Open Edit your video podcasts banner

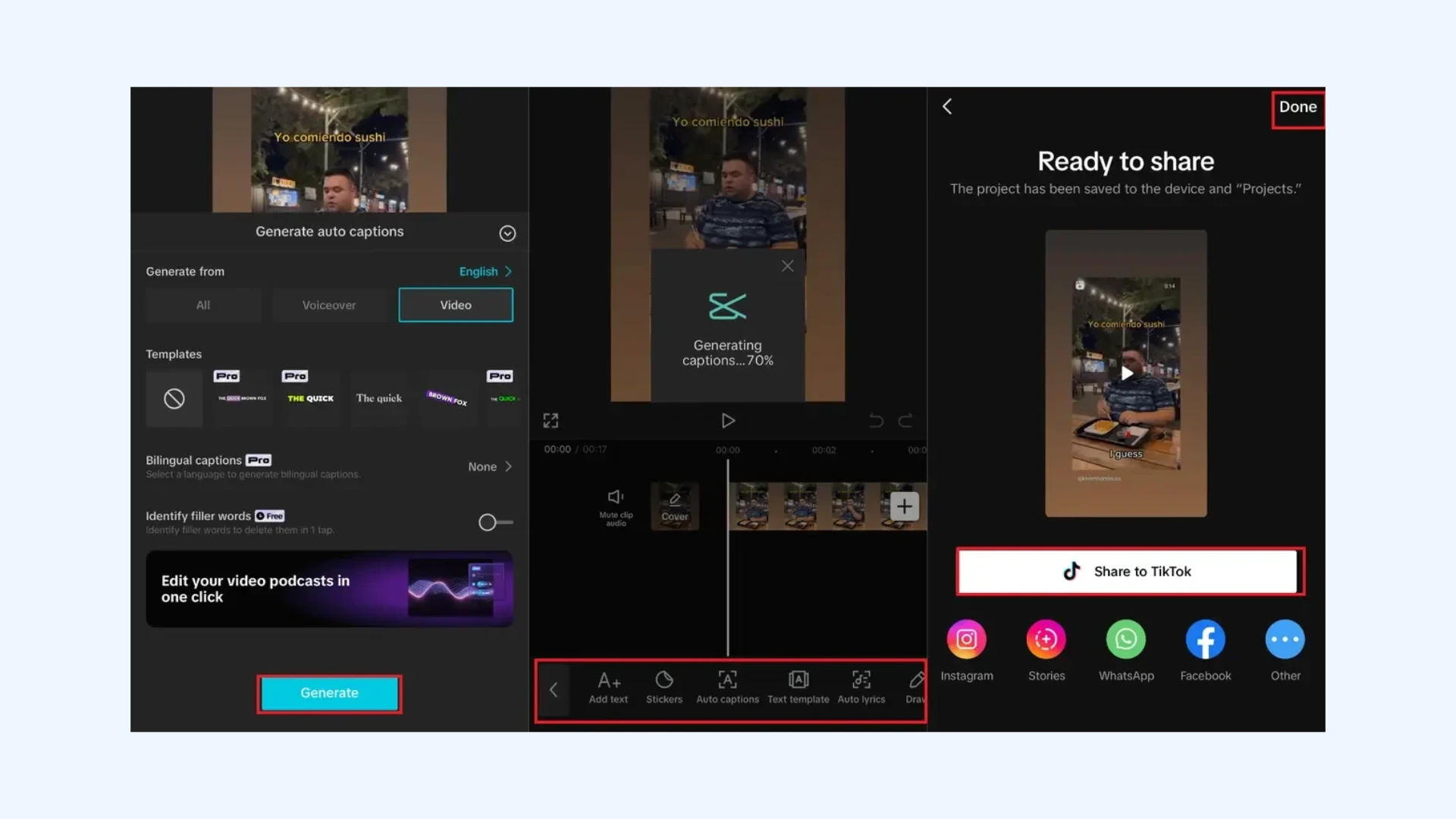click(x=329, y=589)
